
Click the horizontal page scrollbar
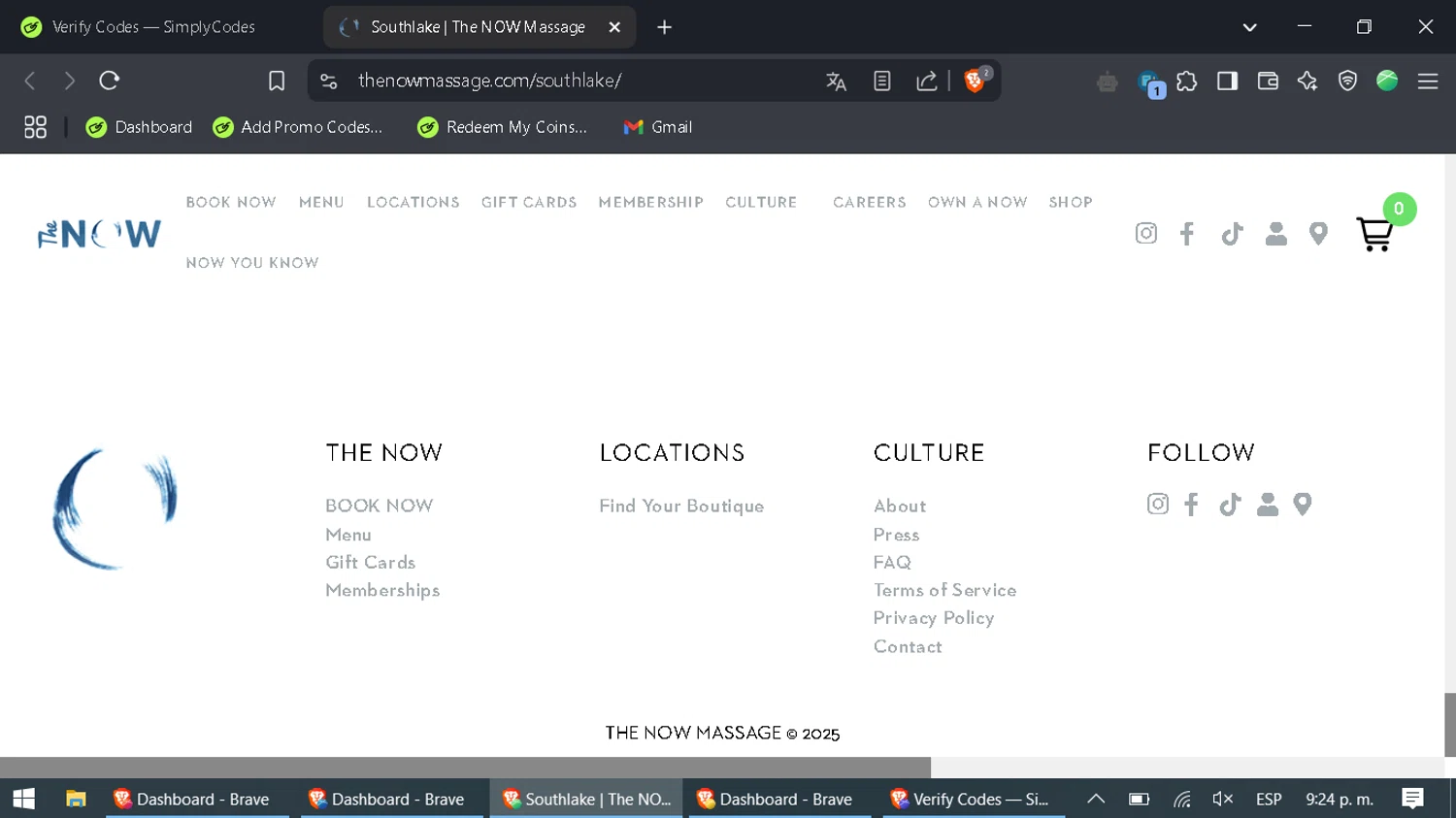click(x=465, y=767)
